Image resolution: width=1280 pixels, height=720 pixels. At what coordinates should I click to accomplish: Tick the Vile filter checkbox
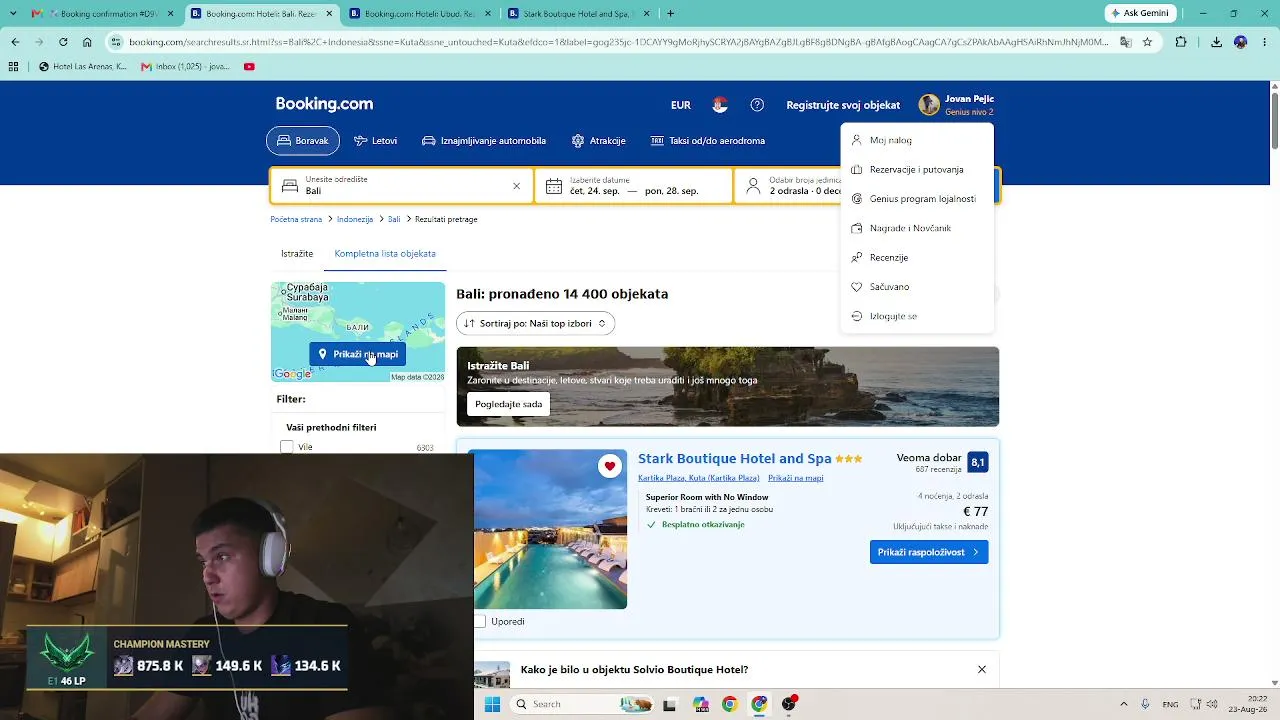287,447
